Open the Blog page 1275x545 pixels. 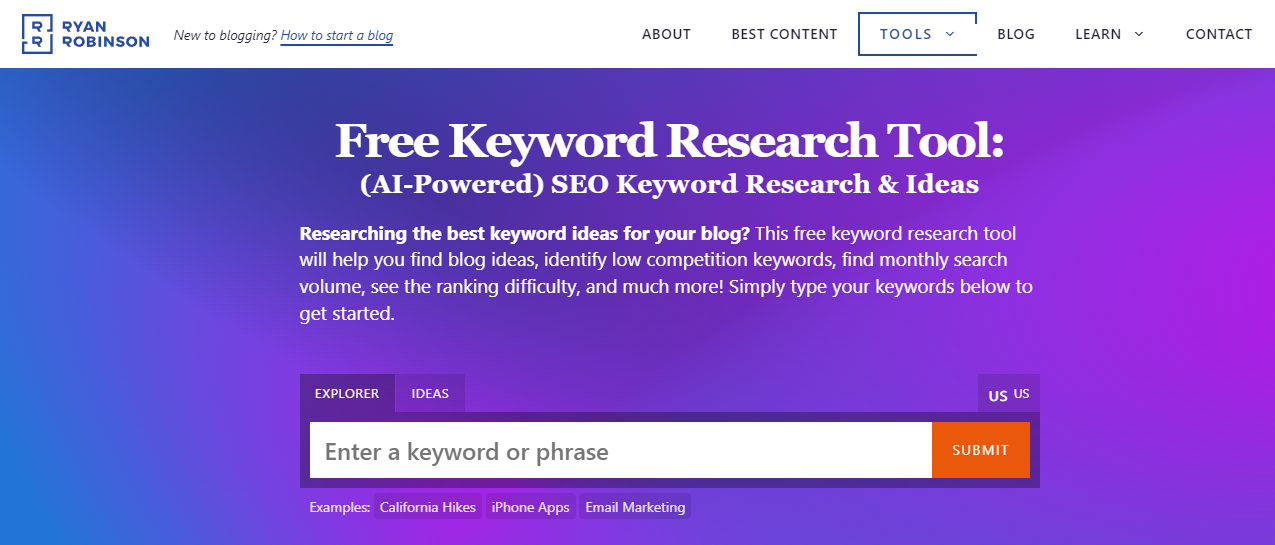[x=1016, y=34]
